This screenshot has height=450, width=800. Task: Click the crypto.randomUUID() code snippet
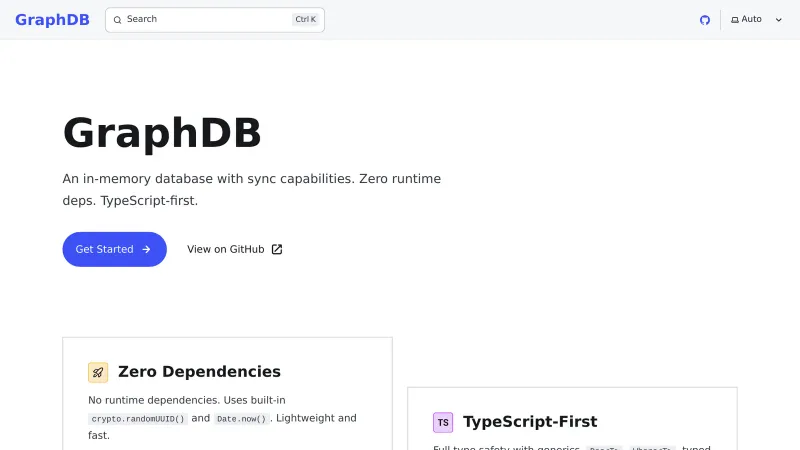tap(138, 419)
